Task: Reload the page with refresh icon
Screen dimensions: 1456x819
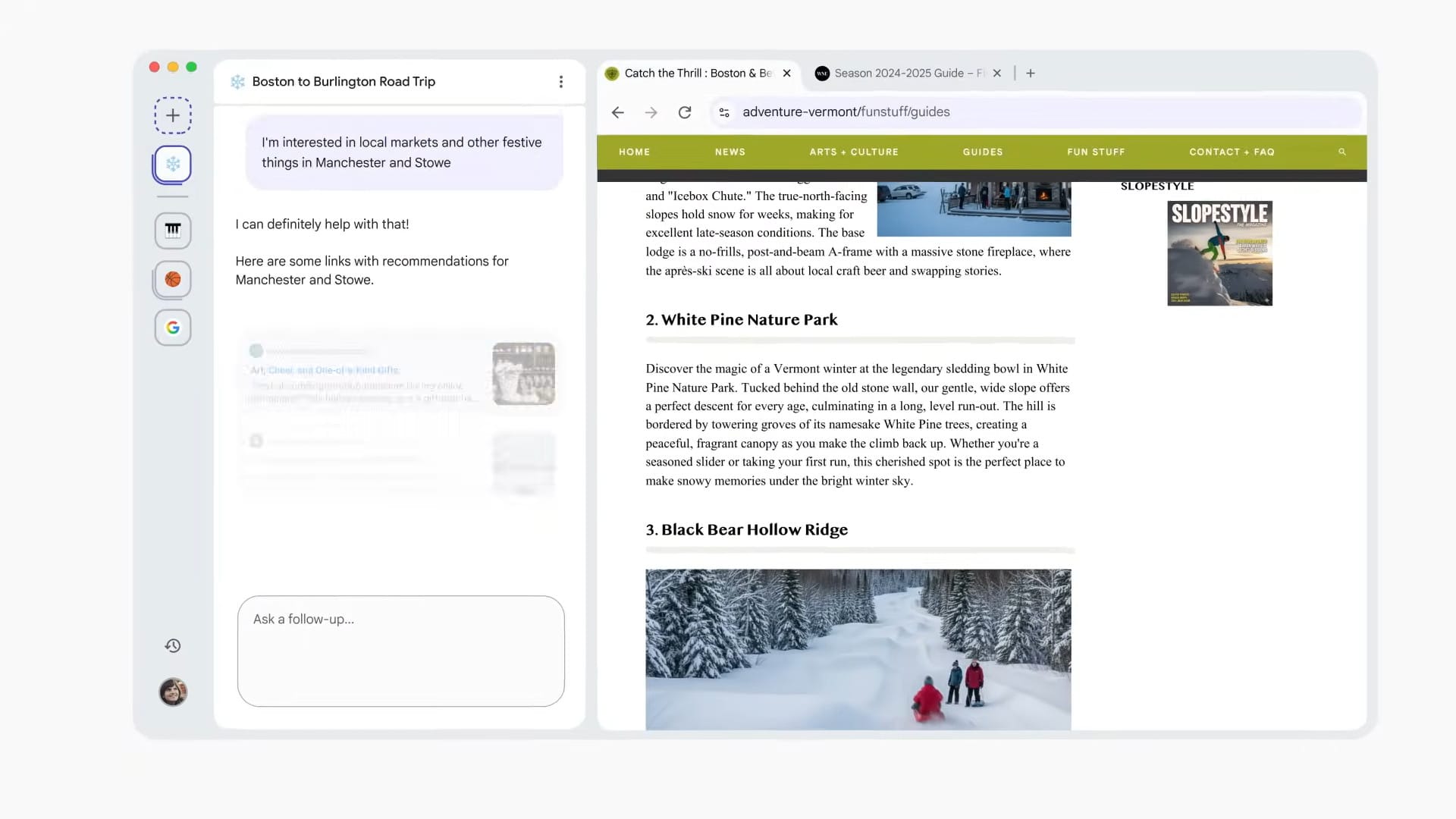Action: pyautogui.click(x=685, y=112)
